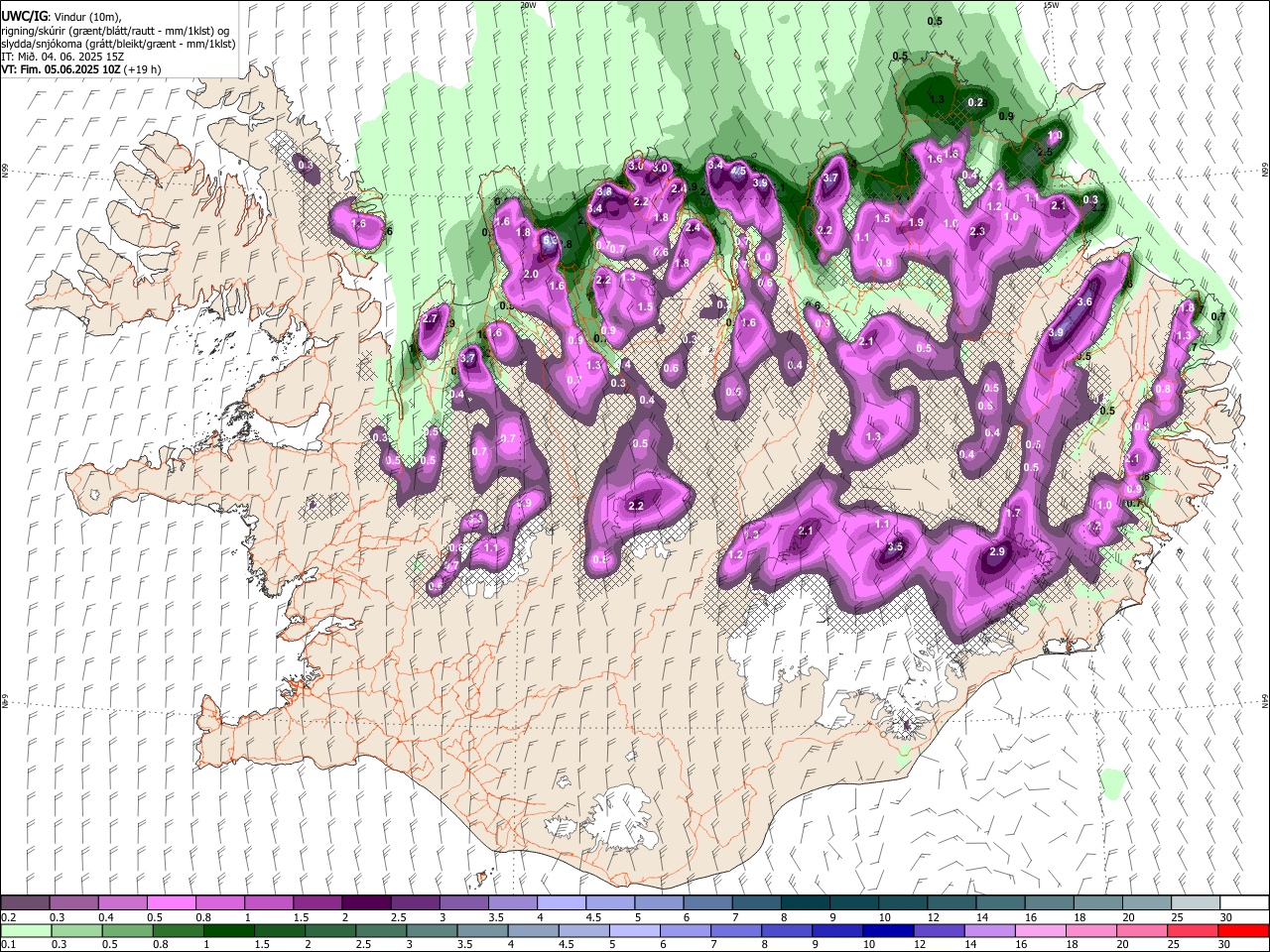Image resolution: width=1270 pixels, height=952 pixels.
Task: Select dark blue lower swatch between 10 and 12
Action: 889,930
